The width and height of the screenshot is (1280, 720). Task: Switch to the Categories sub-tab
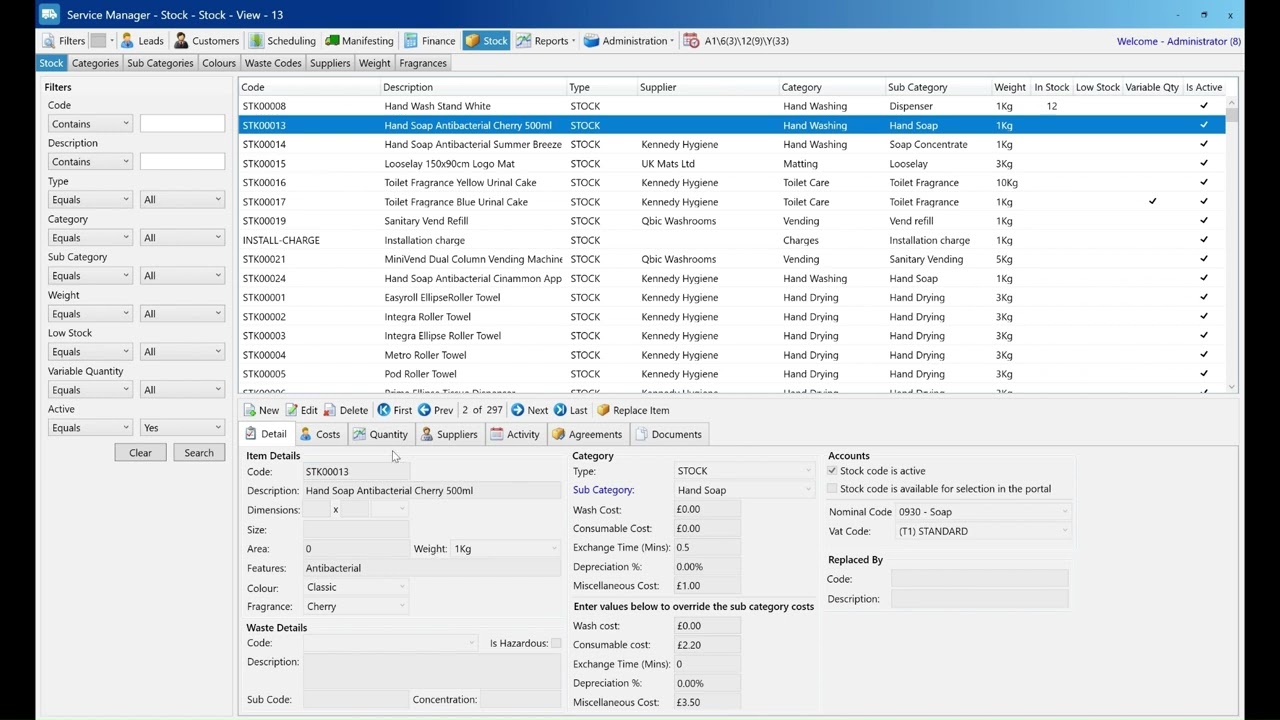tap(95, 63)
